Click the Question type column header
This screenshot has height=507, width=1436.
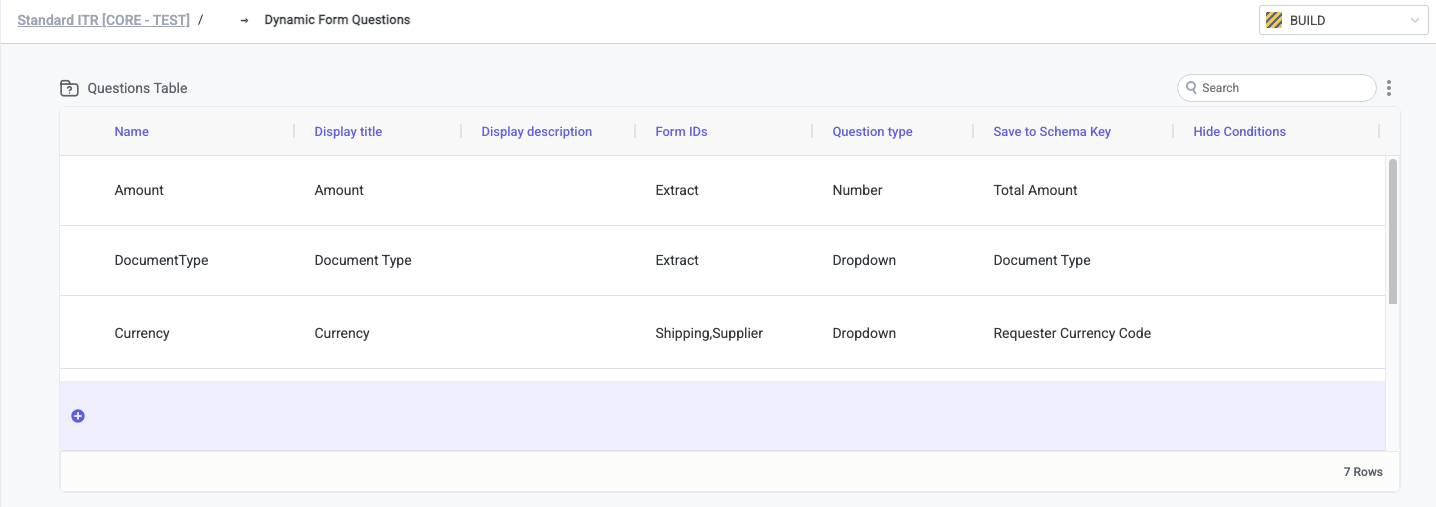point(872,131)
